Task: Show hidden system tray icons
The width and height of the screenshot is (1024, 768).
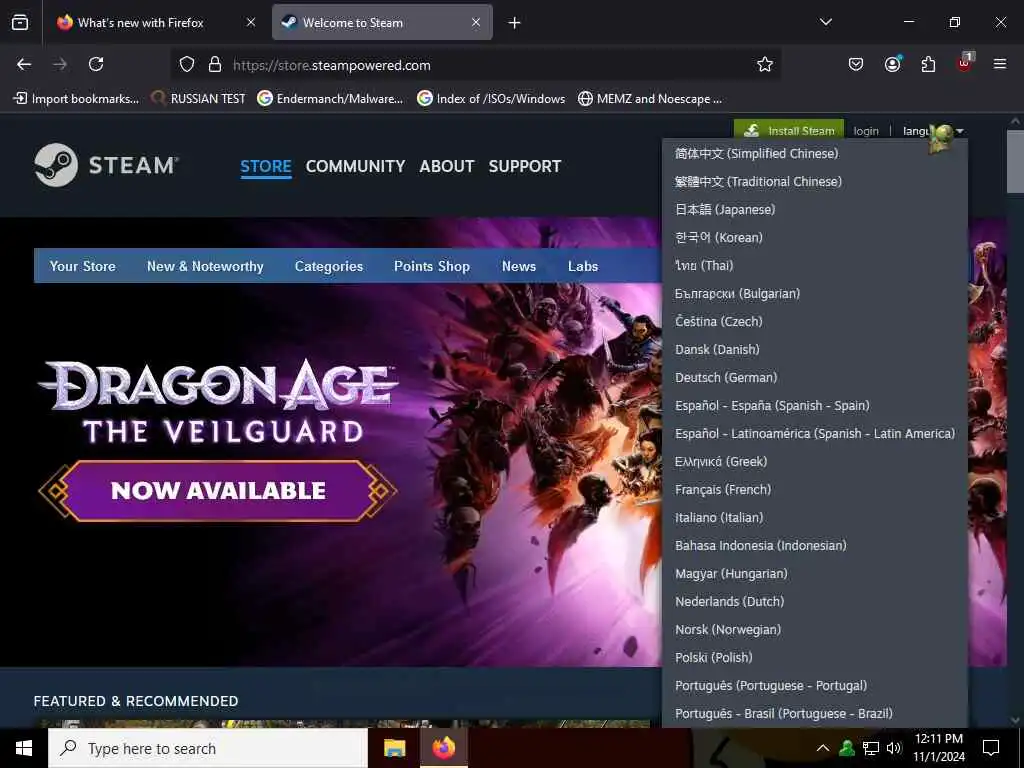Action: [823, 748]
